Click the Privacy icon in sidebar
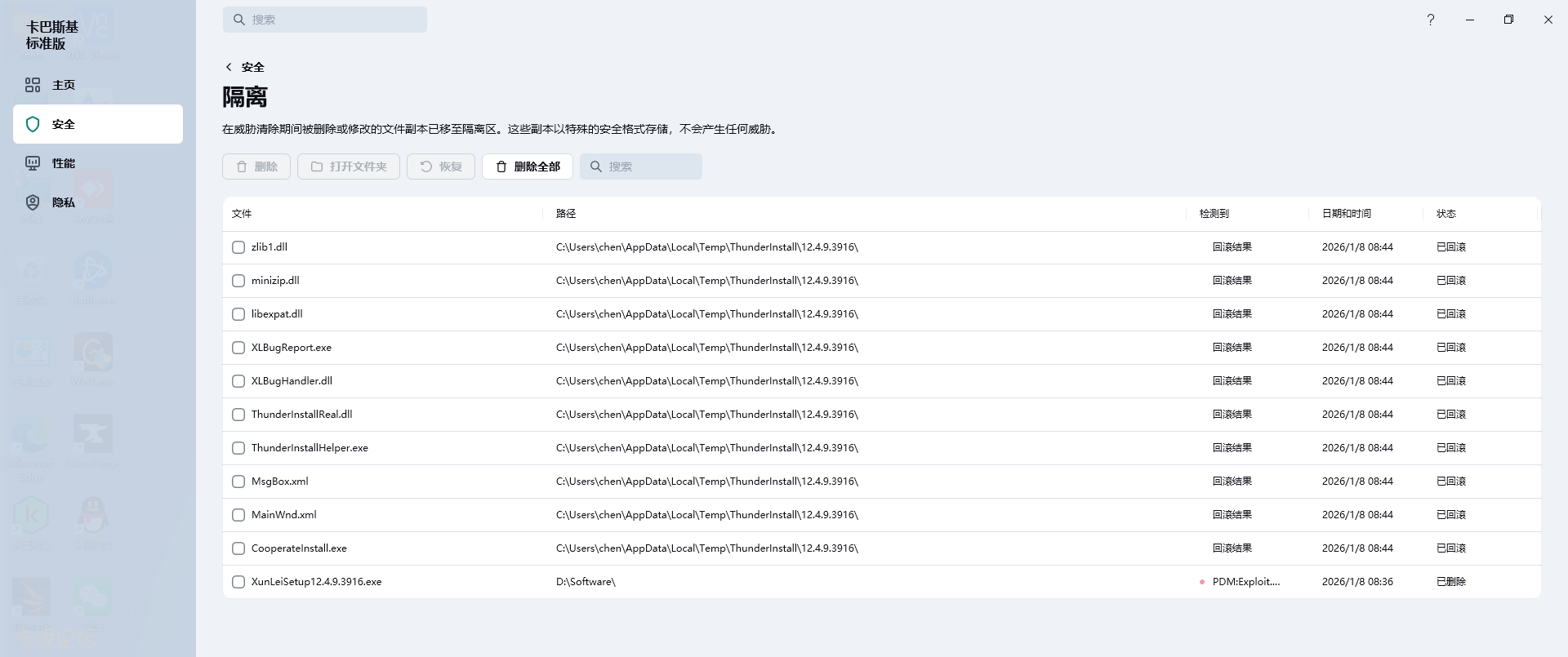Viewport: 1568px width, 657px height. click(33, 202)
